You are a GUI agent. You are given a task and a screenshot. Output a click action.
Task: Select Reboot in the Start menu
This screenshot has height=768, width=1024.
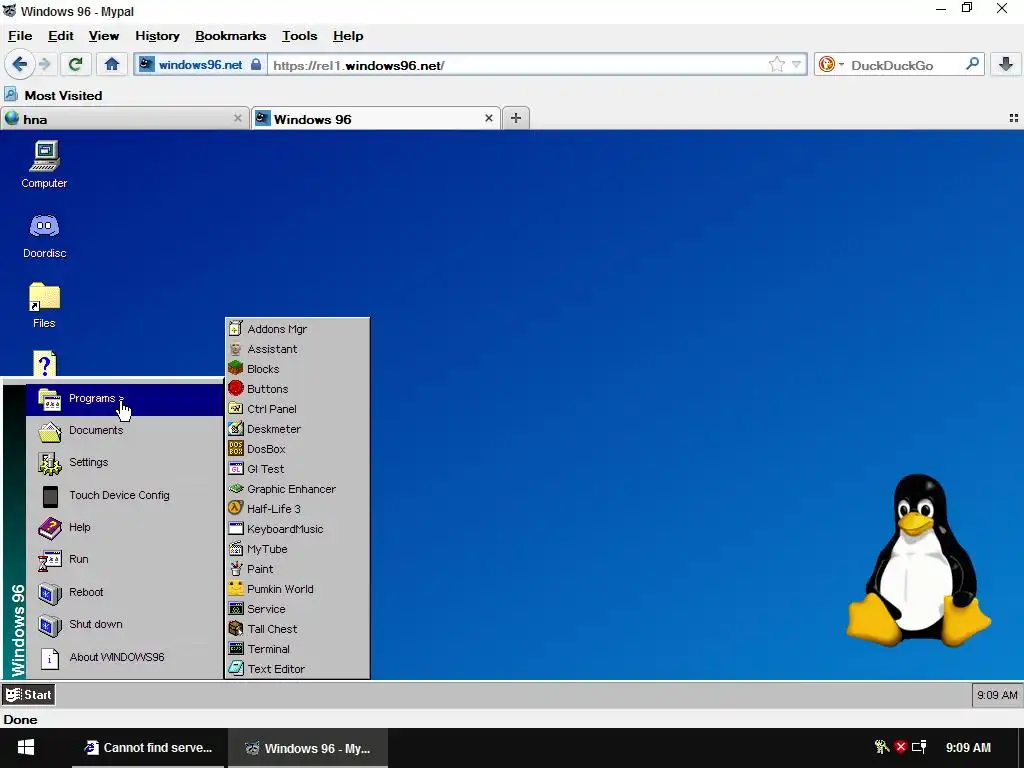coord(125,592)
